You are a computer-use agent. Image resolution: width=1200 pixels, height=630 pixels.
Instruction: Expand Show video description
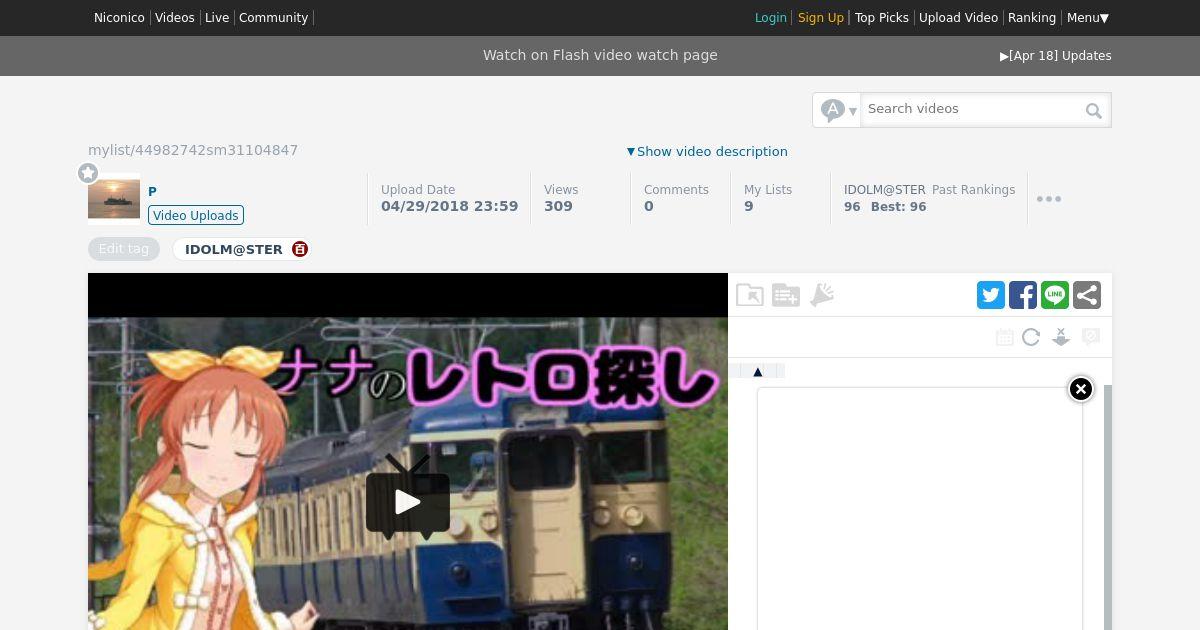(x=707, y=152)
